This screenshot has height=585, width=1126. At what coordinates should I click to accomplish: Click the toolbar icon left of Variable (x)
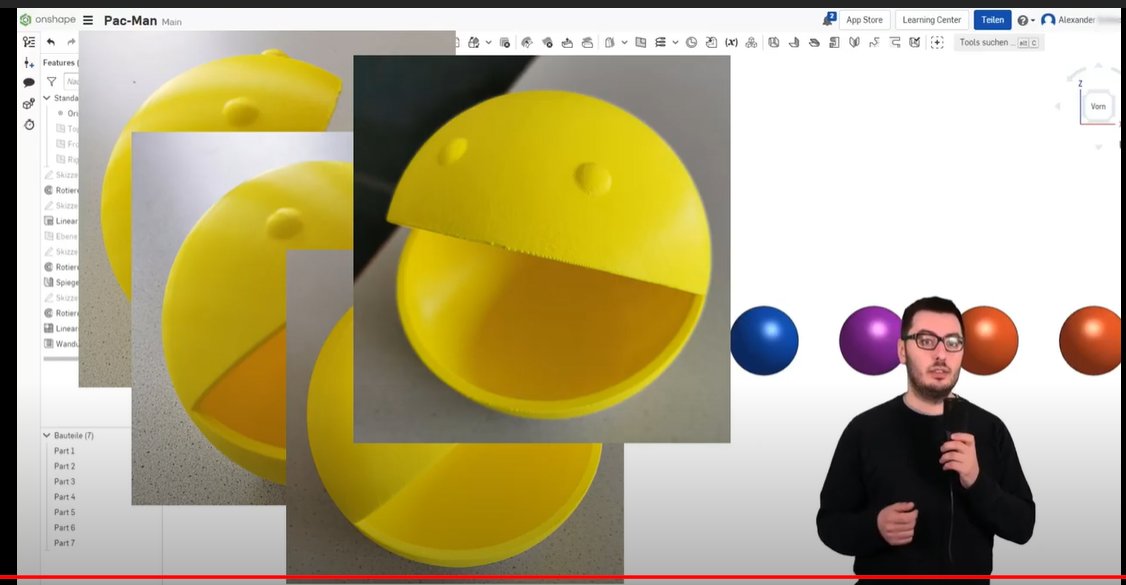(x=711, y=42)
